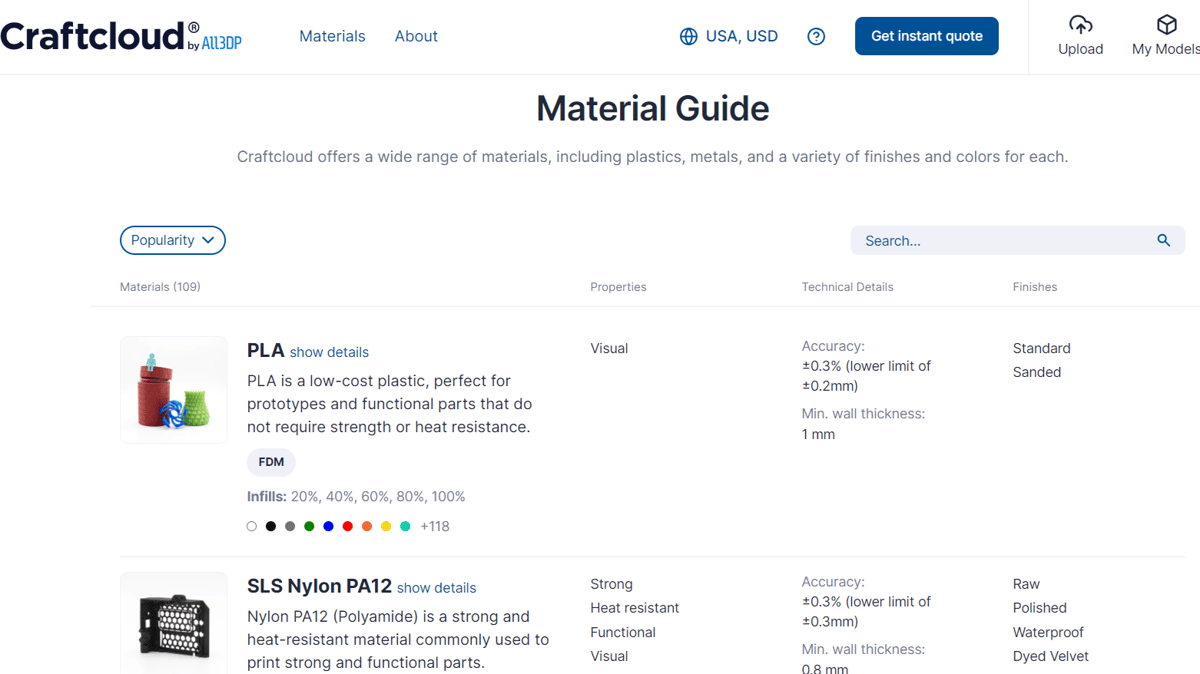Image resolution: width=1200 pixels, height=674 pixels.
Task: Click the Raw finish for Nylon PA12
Action: tap(1026, 584)
